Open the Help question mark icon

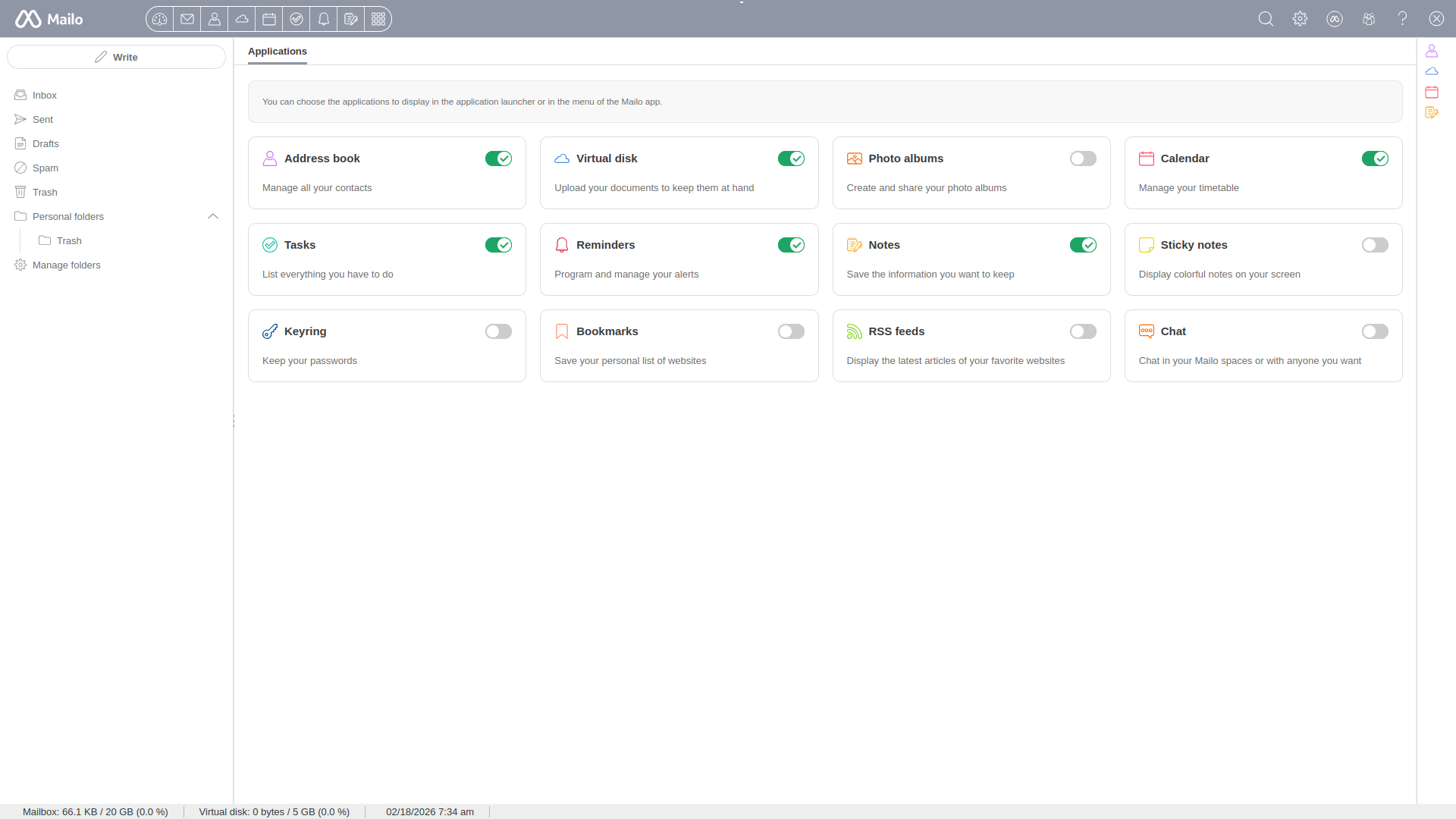coord(1401,18)
